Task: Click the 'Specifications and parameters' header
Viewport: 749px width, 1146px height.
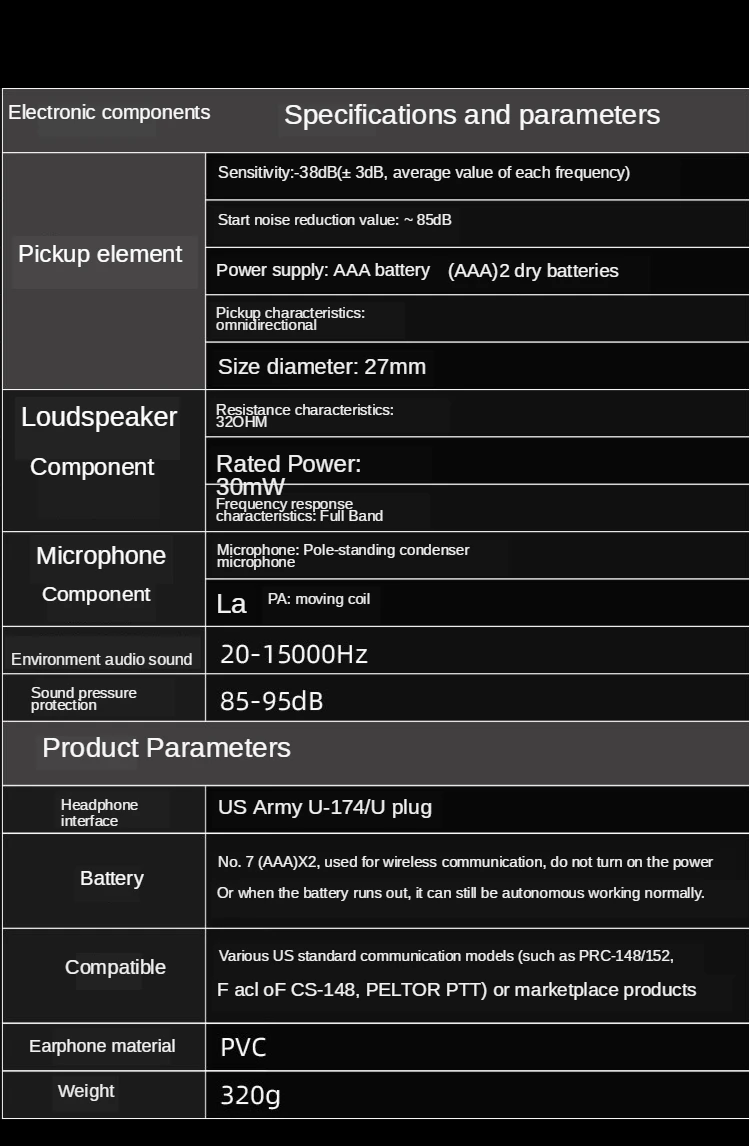Action: tap(472, 115)
